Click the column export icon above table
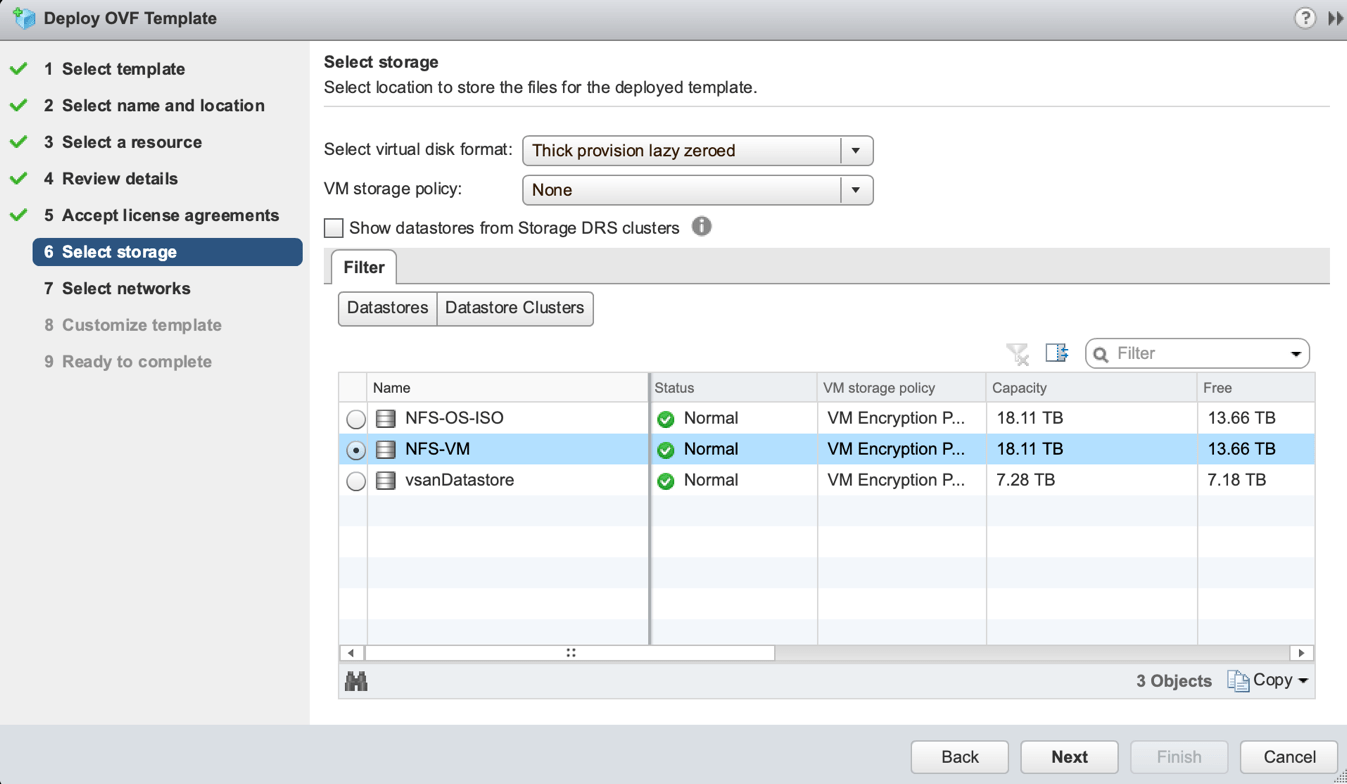 (x=1056, y=353)
